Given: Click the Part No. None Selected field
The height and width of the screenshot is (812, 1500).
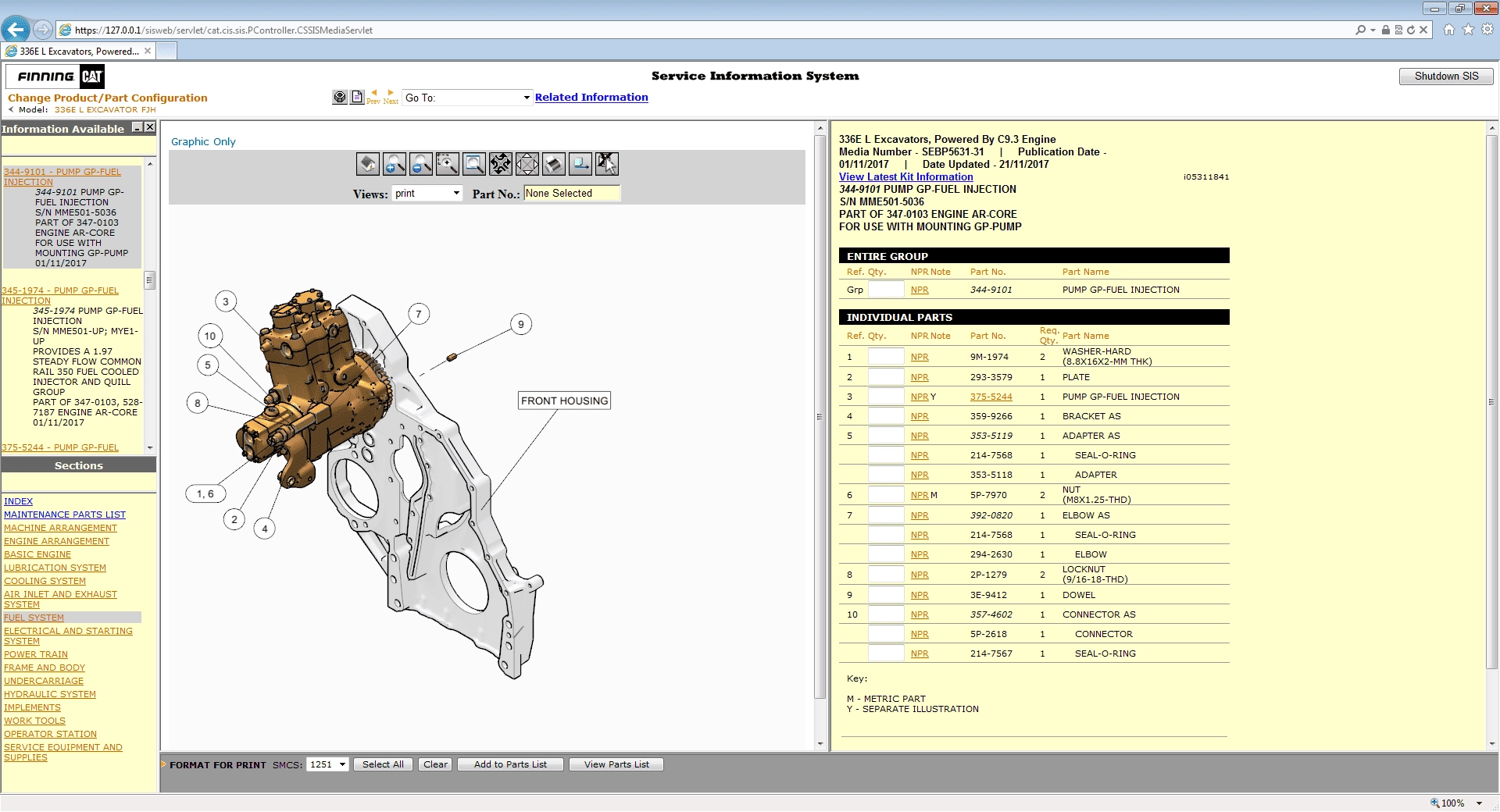Looking at the screenshot, I should (x=572, y=193).
